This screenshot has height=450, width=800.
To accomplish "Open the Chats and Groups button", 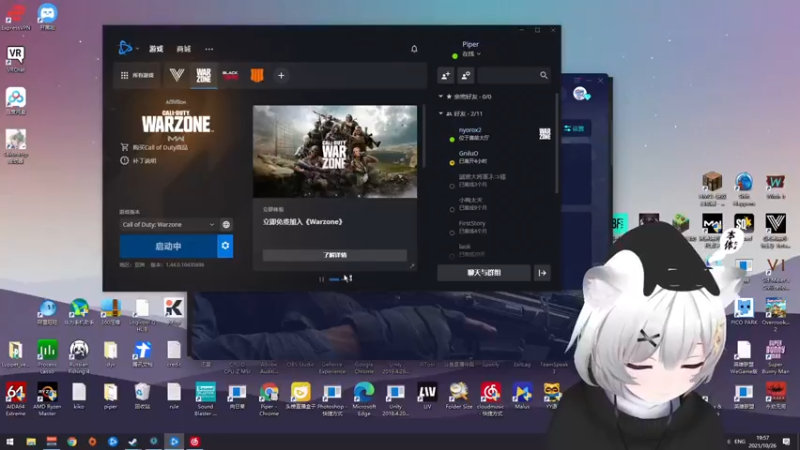I will (x=484, y=273).
